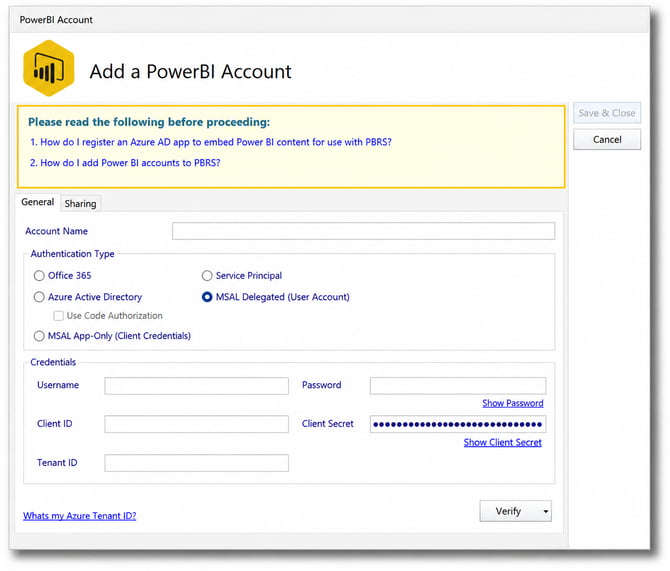
Task: Open Whats my Azure Tenant ID link
Action: pyautogui.click(x=79, y=516)
